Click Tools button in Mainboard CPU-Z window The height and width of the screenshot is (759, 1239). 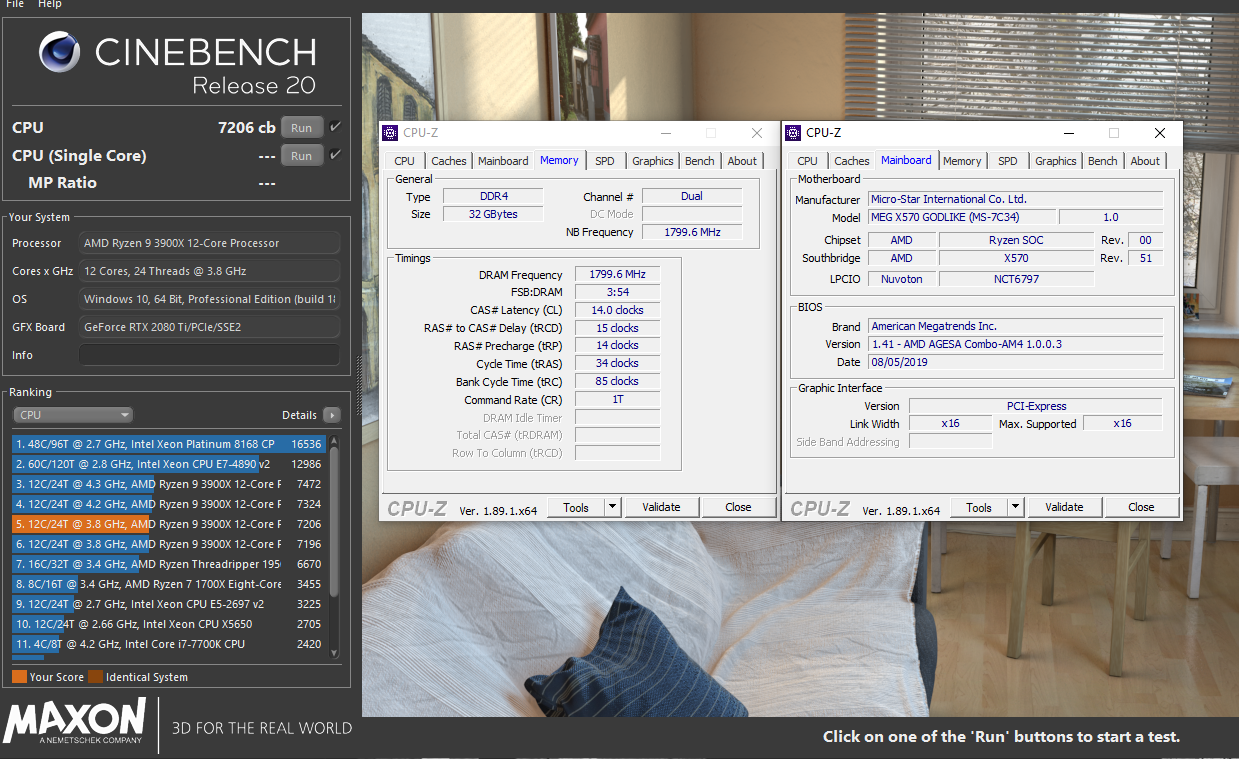click(979, 507)
